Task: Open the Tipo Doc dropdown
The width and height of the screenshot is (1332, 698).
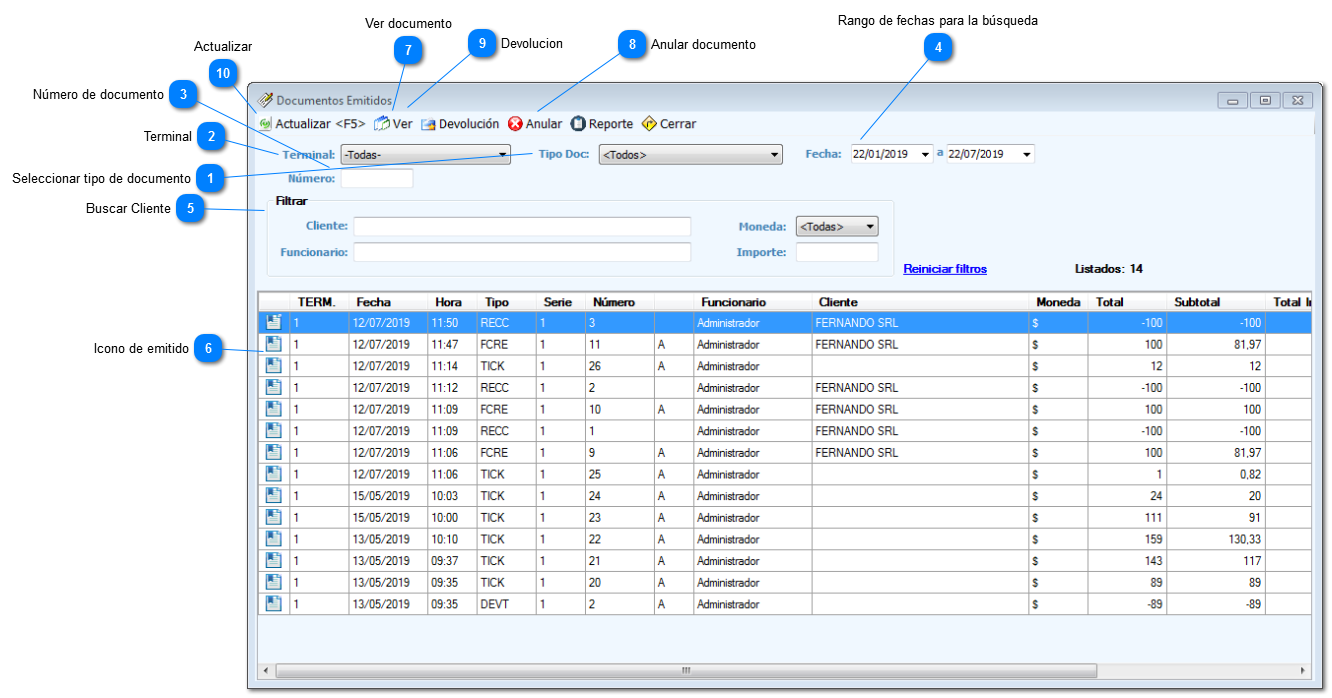Action: (x=690, y=155)
